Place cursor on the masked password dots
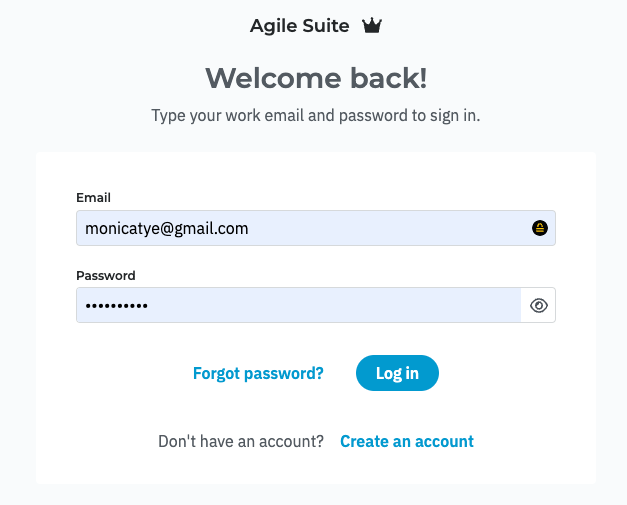Screen dimensions: 627x505 (116, 306)
